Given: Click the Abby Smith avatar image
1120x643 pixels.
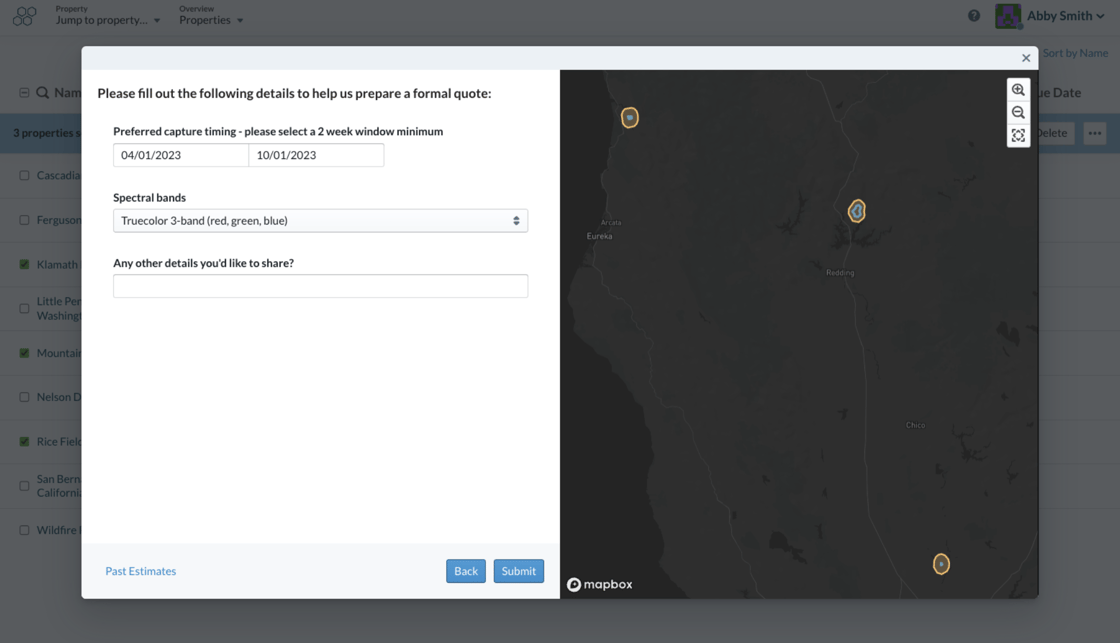Looking at the screenshot, I should click(1008, 16).
